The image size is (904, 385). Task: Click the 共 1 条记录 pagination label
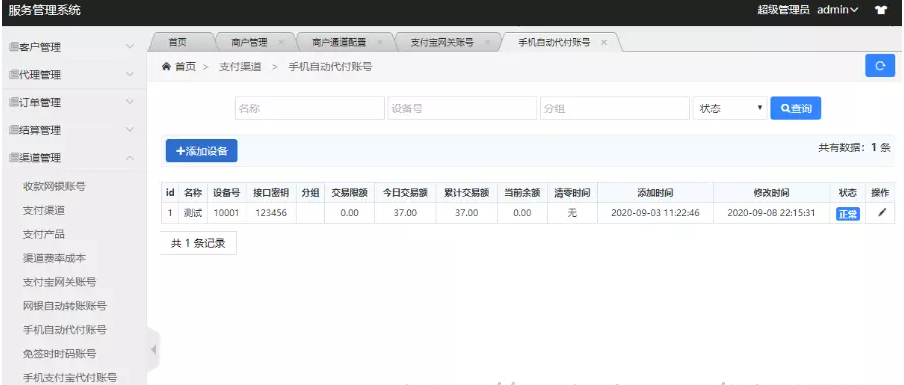click(198, 243)
